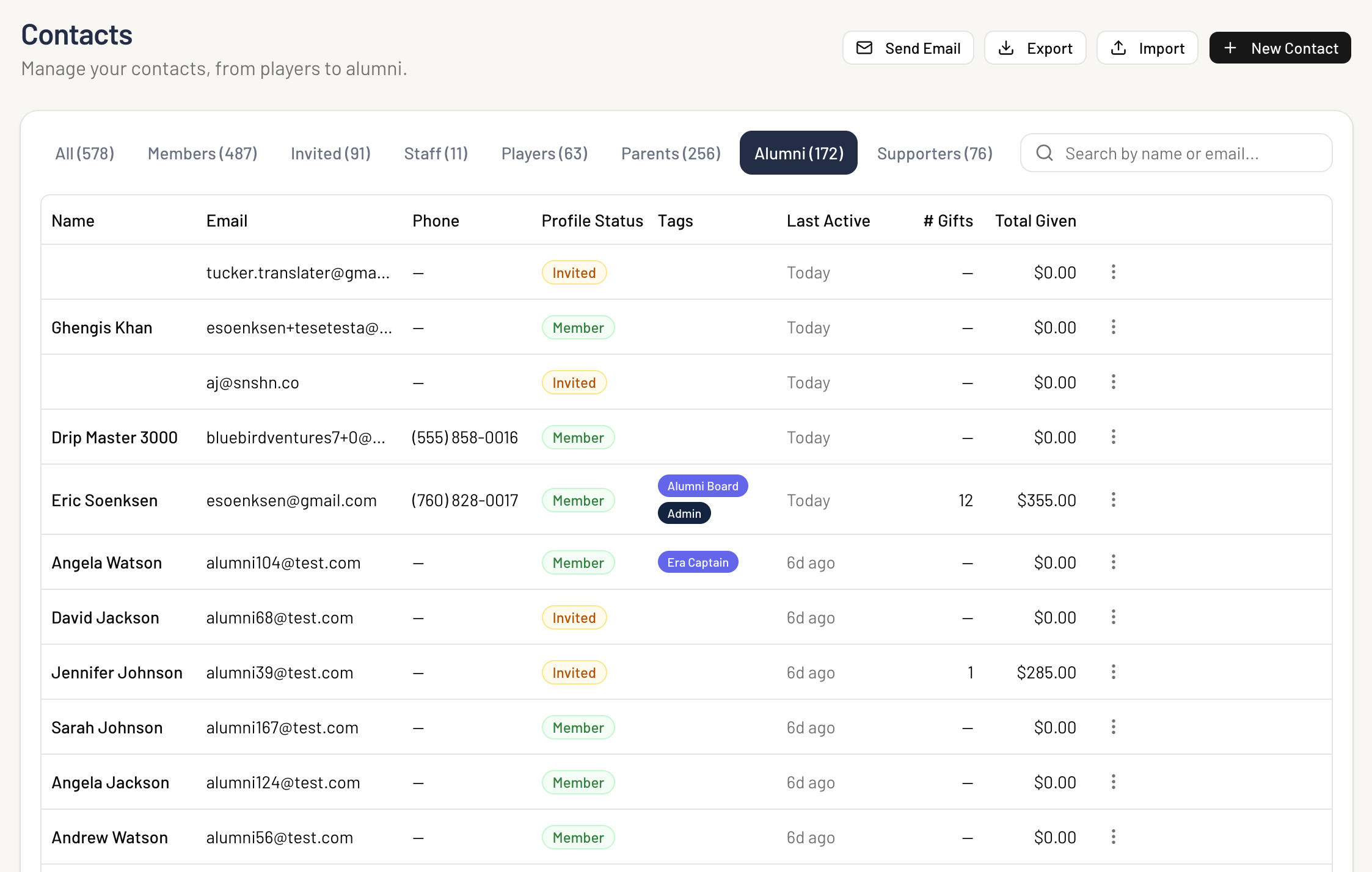Click the Era Captain tag badge
This screenshot has width=1372, height=872.
(x=698, y=562)
